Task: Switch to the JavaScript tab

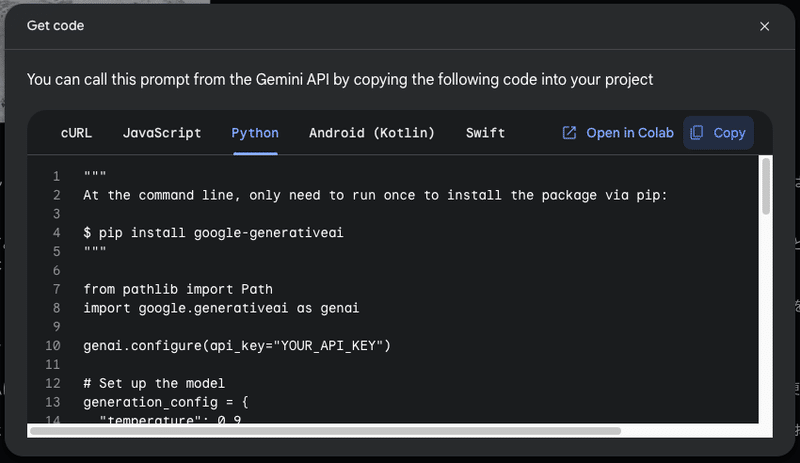Action: [162, 133]
